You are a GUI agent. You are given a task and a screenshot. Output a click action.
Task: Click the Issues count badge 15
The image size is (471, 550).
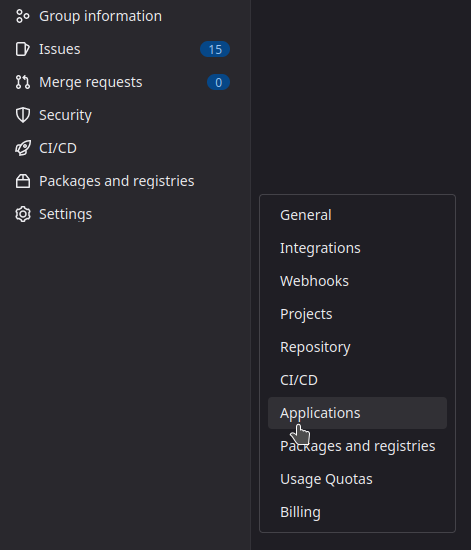(x=215, y=49)
